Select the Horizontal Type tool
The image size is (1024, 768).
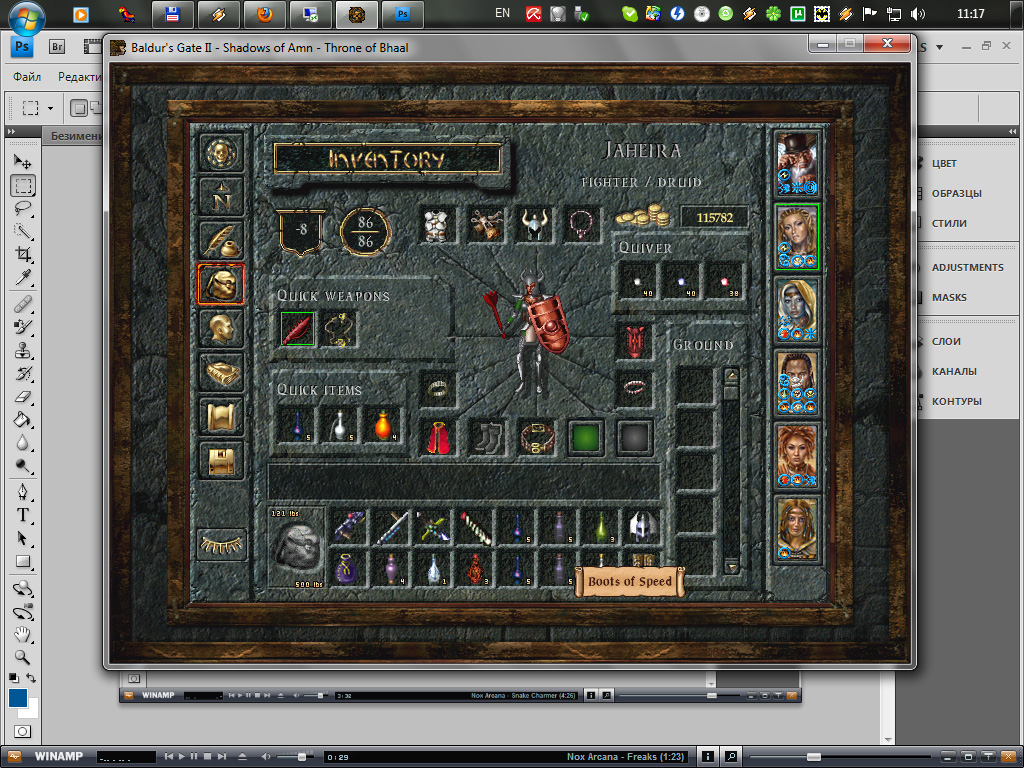point(23,515)
